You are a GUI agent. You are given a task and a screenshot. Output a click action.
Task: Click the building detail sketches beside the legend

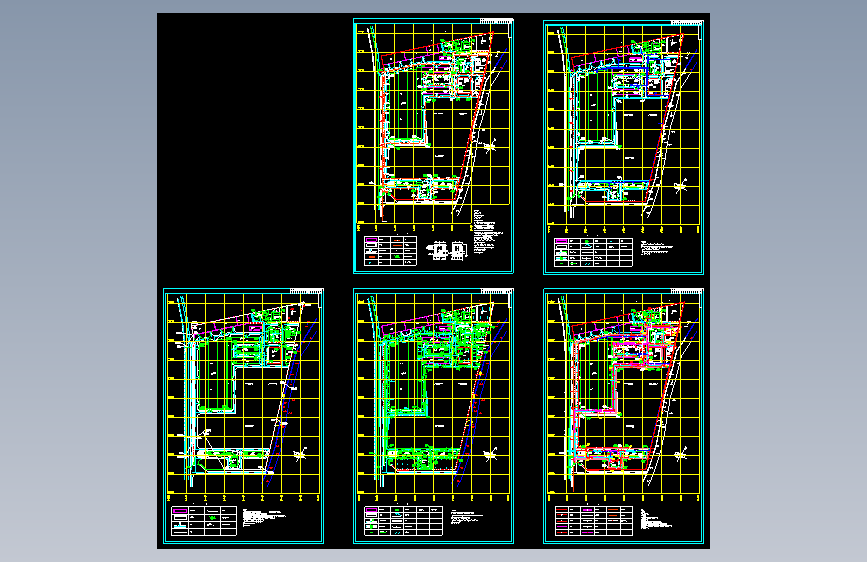click(447, 251)
